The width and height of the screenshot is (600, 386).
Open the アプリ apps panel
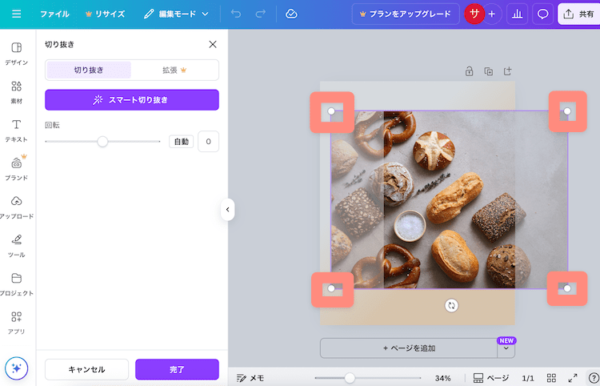(16, 322)
